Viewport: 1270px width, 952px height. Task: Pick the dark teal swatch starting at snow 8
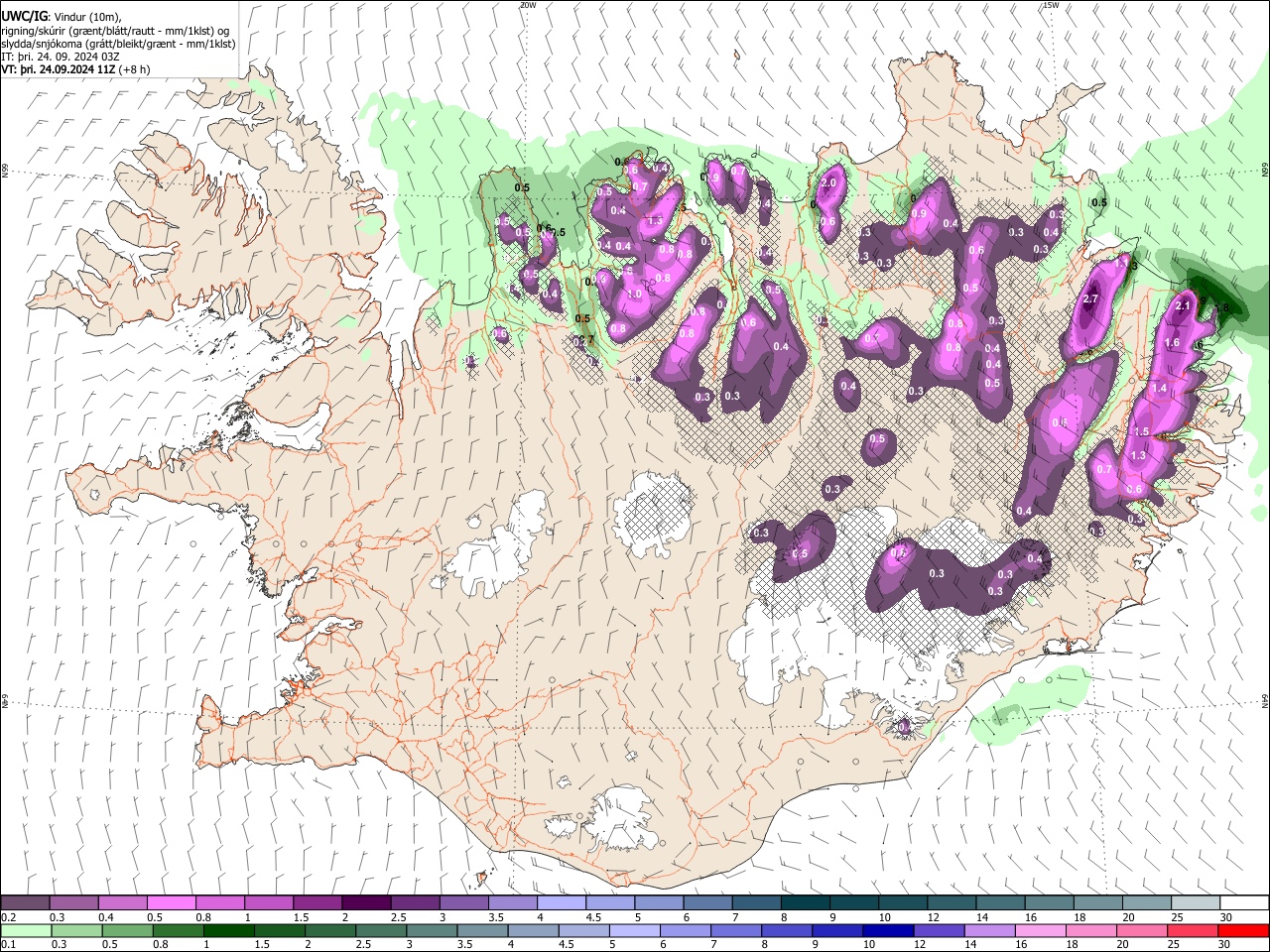(806, 902)
